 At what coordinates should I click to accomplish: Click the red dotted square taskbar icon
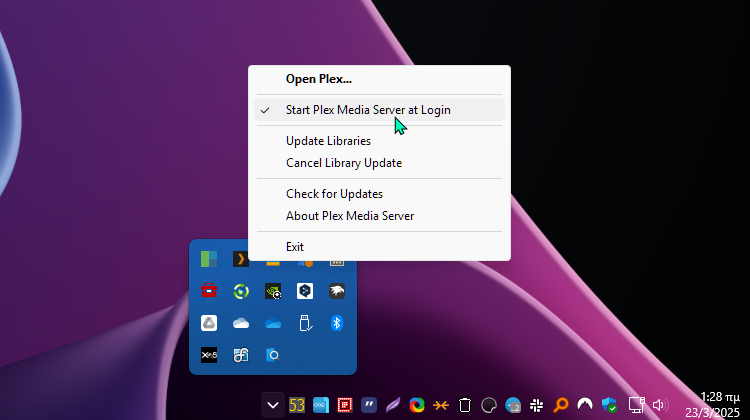click(x=345, y=405)
